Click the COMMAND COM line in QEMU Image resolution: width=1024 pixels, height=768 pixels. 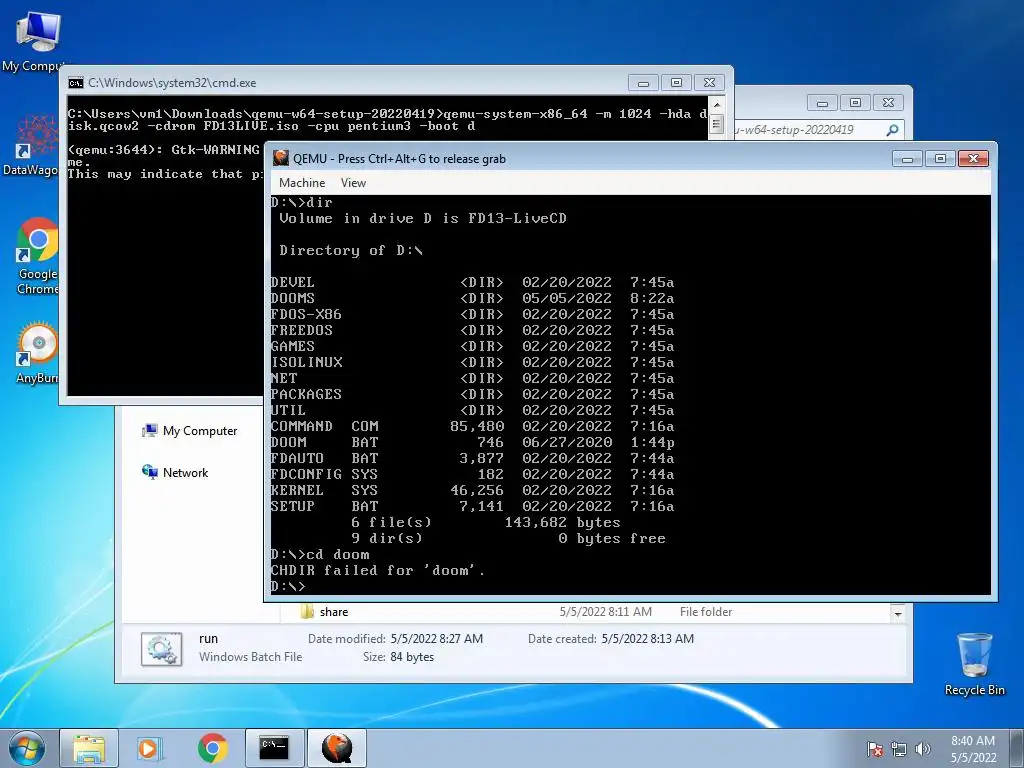(472, 426)
